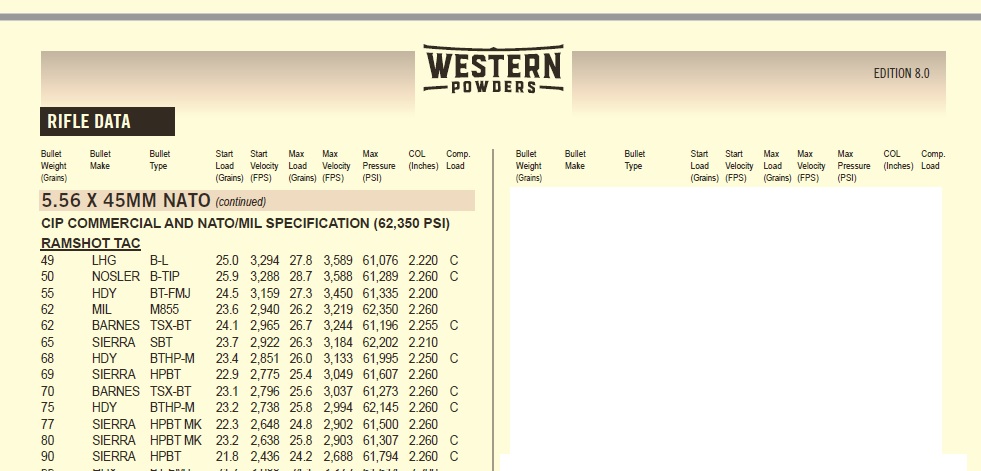Screen dimensions: 981x471
Task: Select the "61,289" max pressure value
Action: pyautogui.click(x=380, y=276)
